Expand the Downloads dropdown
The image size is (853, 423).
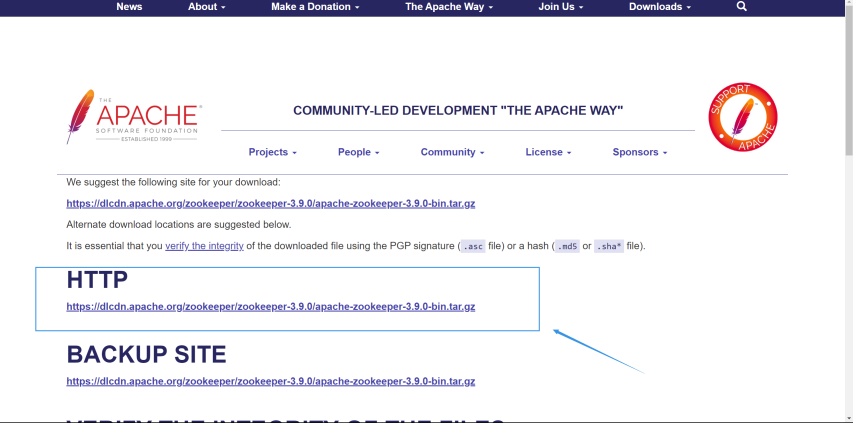click(x=660, y=7)
